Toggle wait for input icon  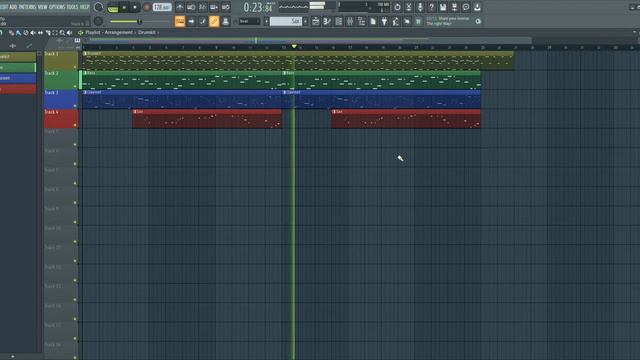[x=191, y=7]
